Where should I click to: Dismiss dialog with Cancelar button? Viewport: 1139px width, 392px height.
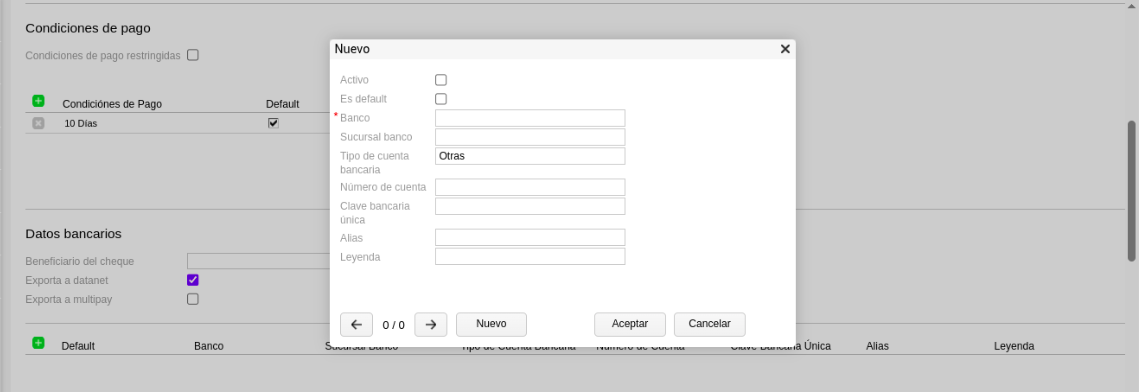pyautogui.click(x=710, y=324)
